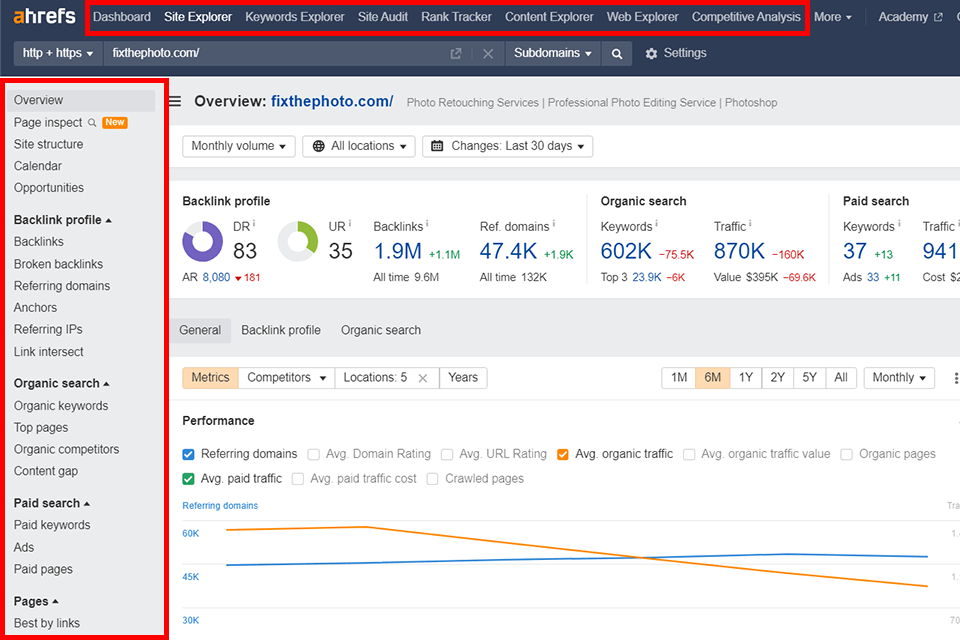The image size is (960, 640).
Task: Open Broken backlinks in sidebar
Action: tap(58, 264)
